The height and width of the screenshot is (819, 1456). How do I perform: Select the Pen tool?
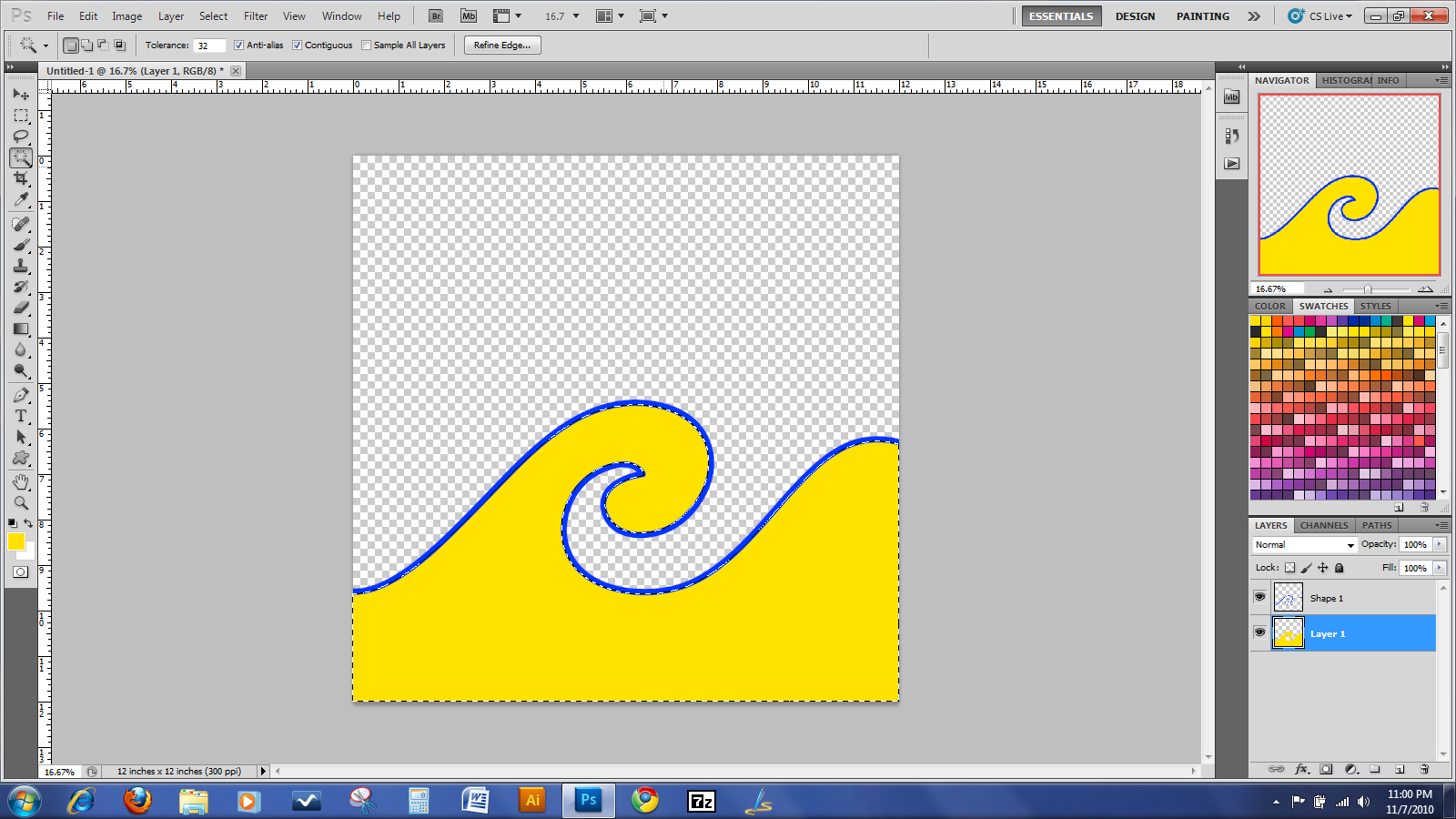(21, 395)
